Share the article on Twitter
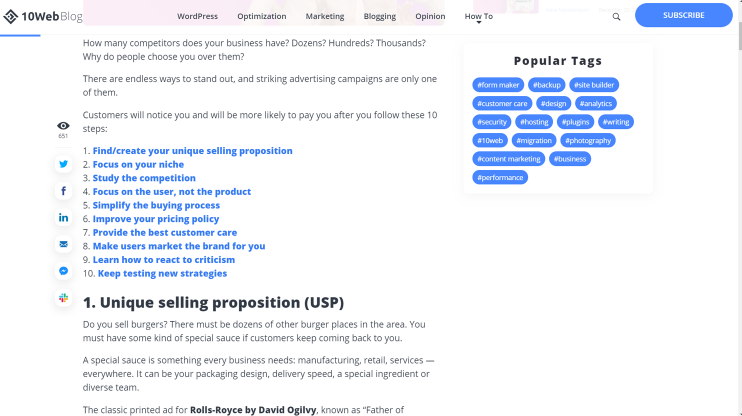This screenshot has width=742, height=416. click(63, 164)
